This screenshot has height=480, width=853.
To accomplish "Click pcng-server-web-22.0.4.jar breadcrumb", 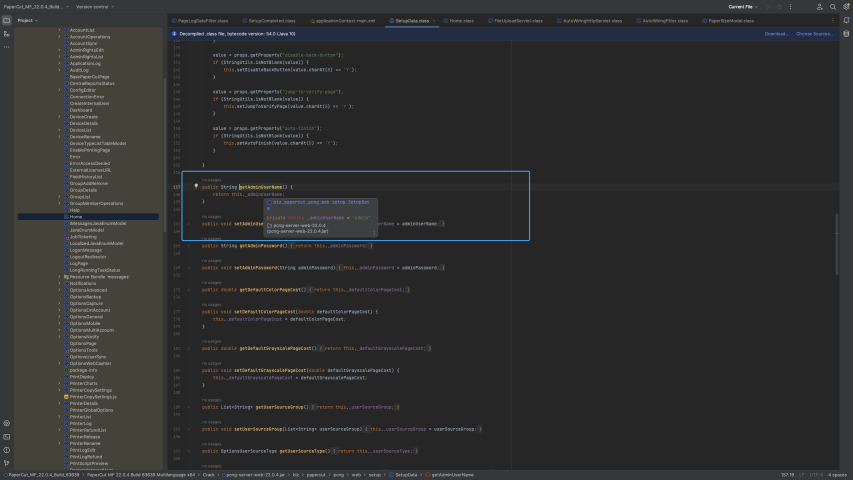I will pos(252,475).
